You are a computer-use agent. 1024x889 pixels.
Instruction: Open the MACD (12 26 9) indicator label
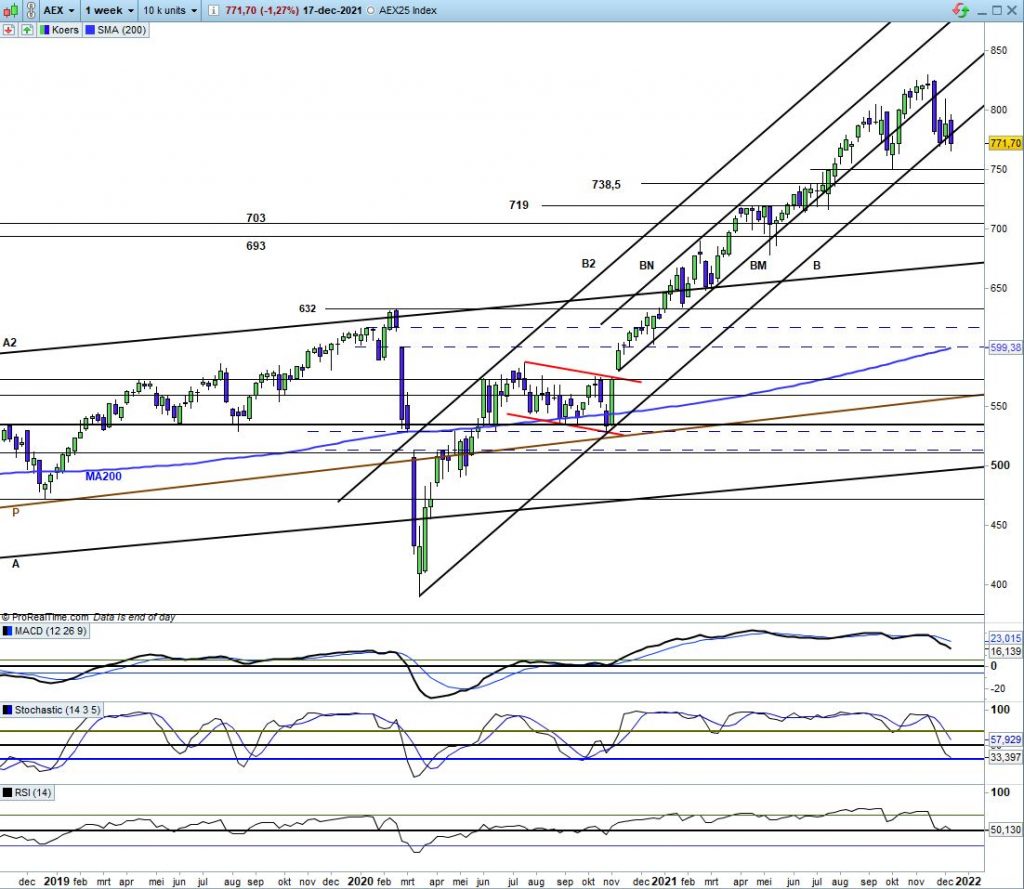pos(52,631)
